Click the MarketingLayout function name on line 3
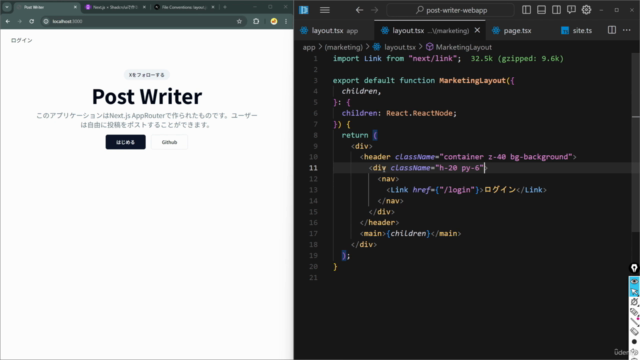This screenshot has height=360, width=640. [x=472, y=80]
